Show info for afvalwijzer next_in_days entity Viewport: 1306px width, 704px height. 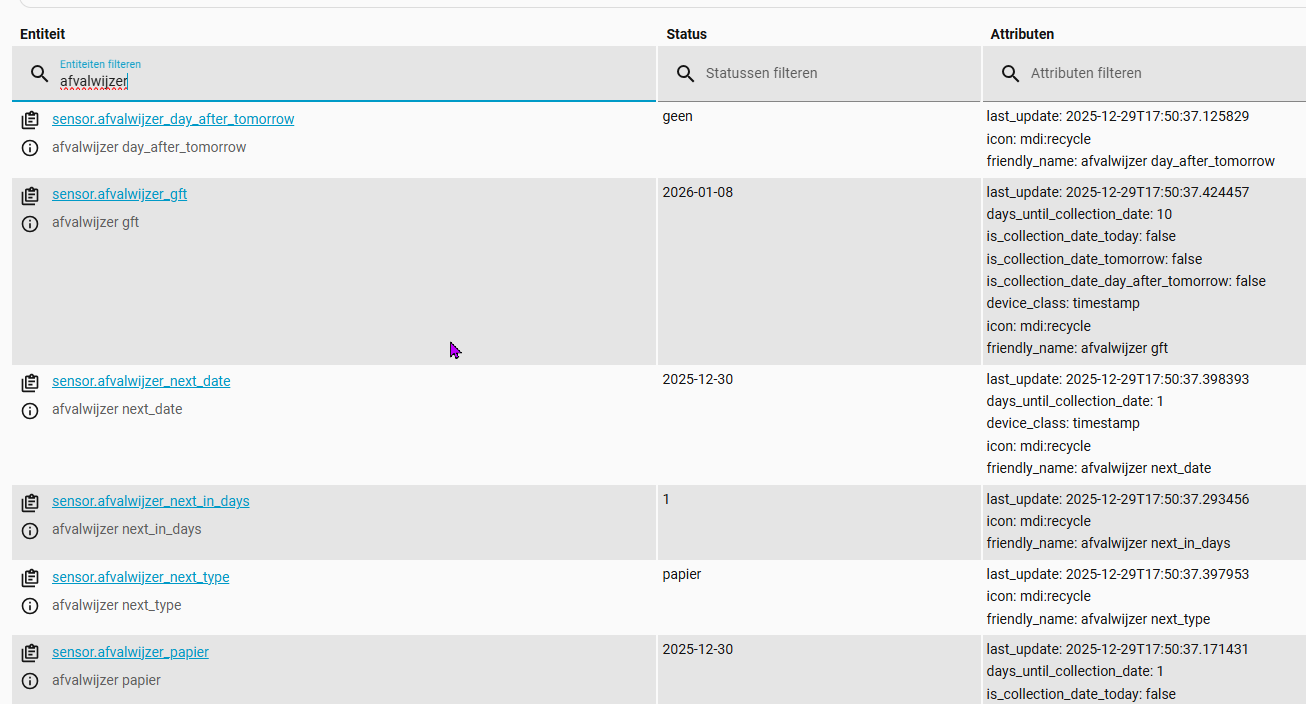pos(30,530)
